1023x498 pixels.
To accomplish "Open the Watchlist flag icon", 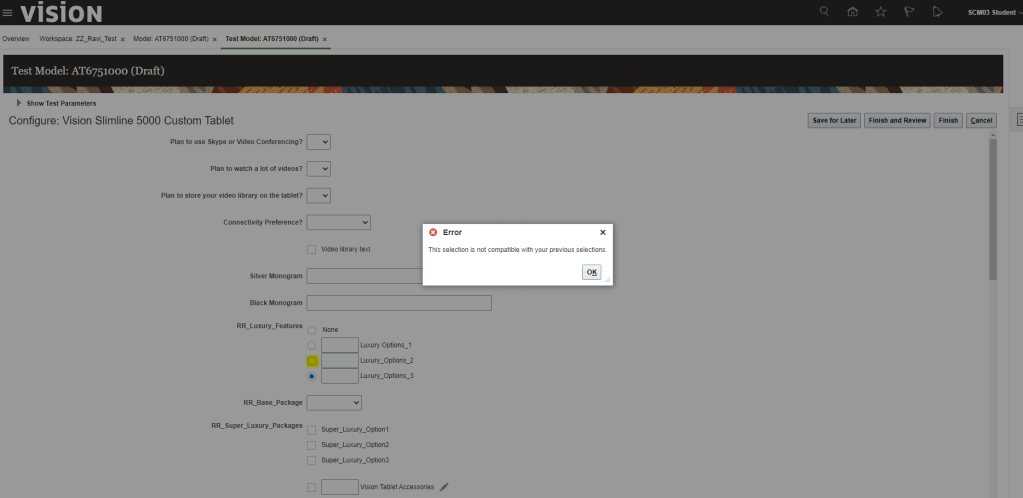I will tap(908, 13).
